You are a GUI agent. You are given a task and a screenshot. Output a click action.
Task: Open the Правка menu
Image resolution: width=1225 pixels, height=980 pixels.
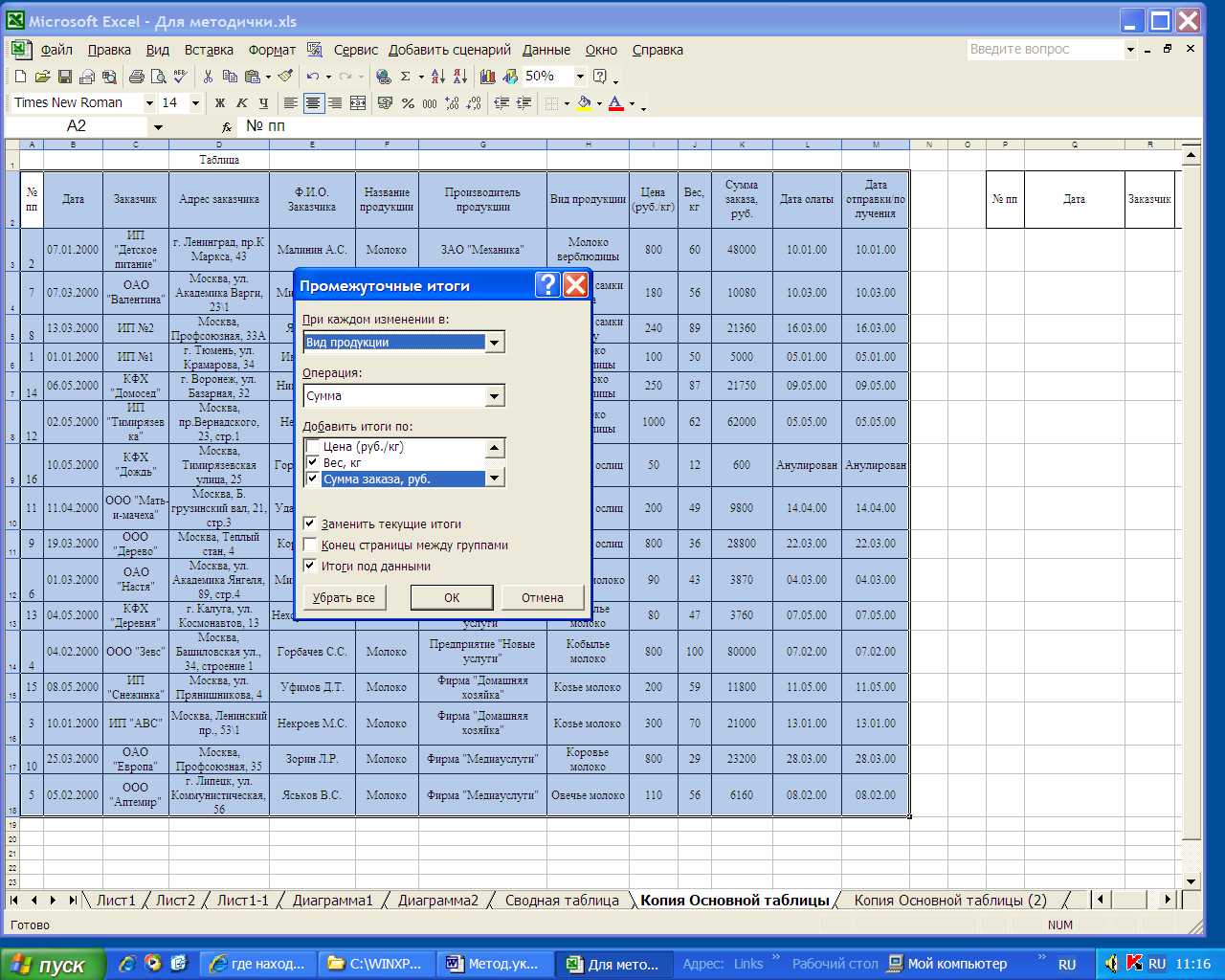(109, 50)
